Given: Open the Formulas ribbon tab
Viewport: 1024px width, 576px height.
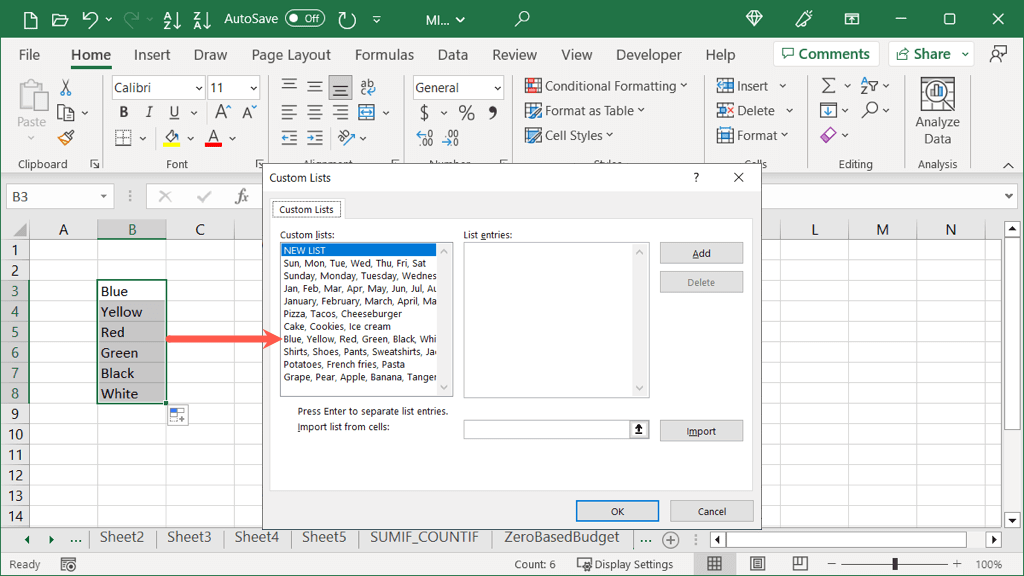Looking at the screenshot, I should 384,55.
